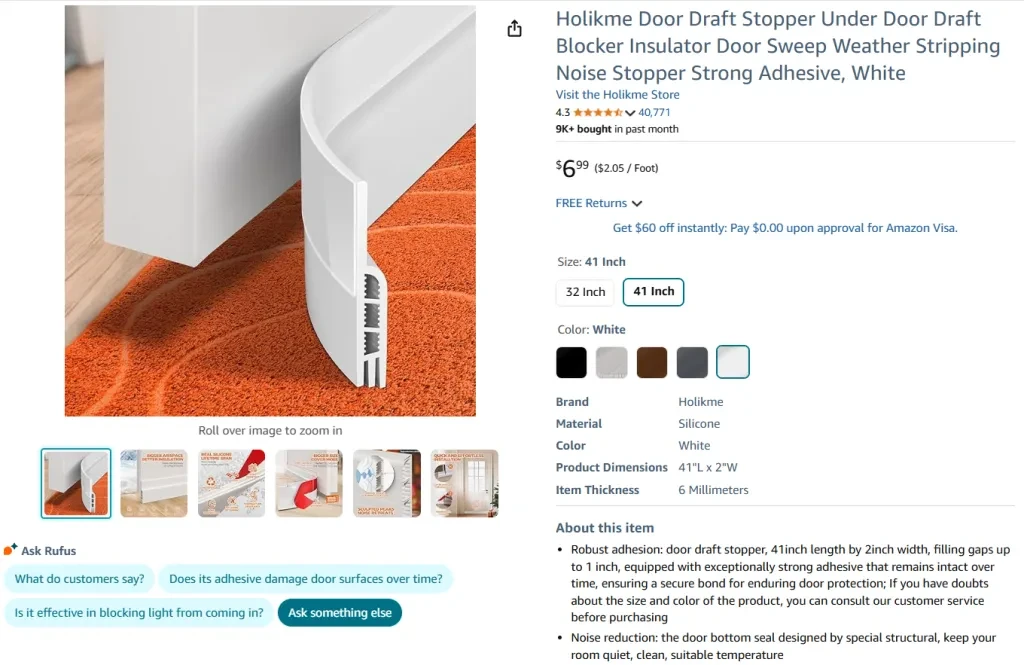Click the Ask Rufus sparkle icon
The width and height of the screenshot is (1024, 665).
pyautogui.click(x=10, y=549)
